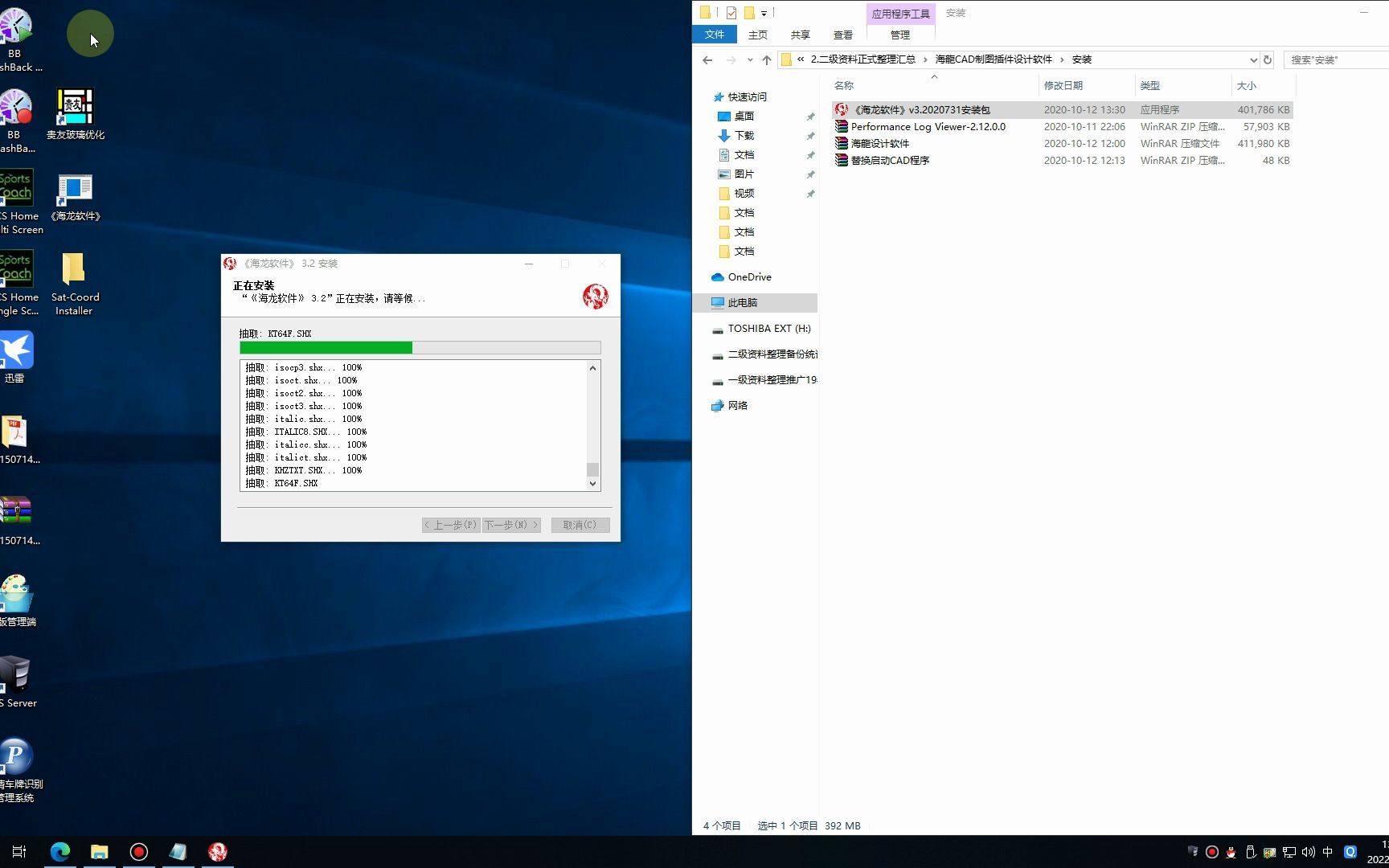This screenshot has width=1389, height=868.
Task: Click the green installation progress bar
Action: pos(420,348)
